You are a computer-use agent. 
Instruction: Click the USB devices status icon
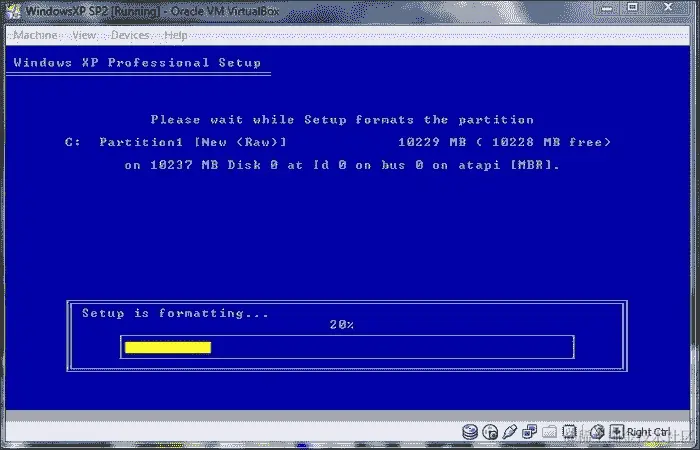509,432
